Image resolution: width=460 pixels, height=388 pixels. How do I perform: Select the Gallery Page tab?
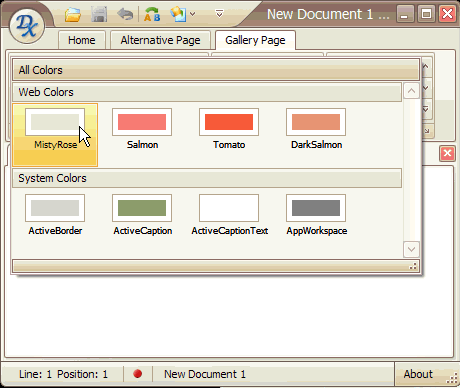tap(255, 40)
